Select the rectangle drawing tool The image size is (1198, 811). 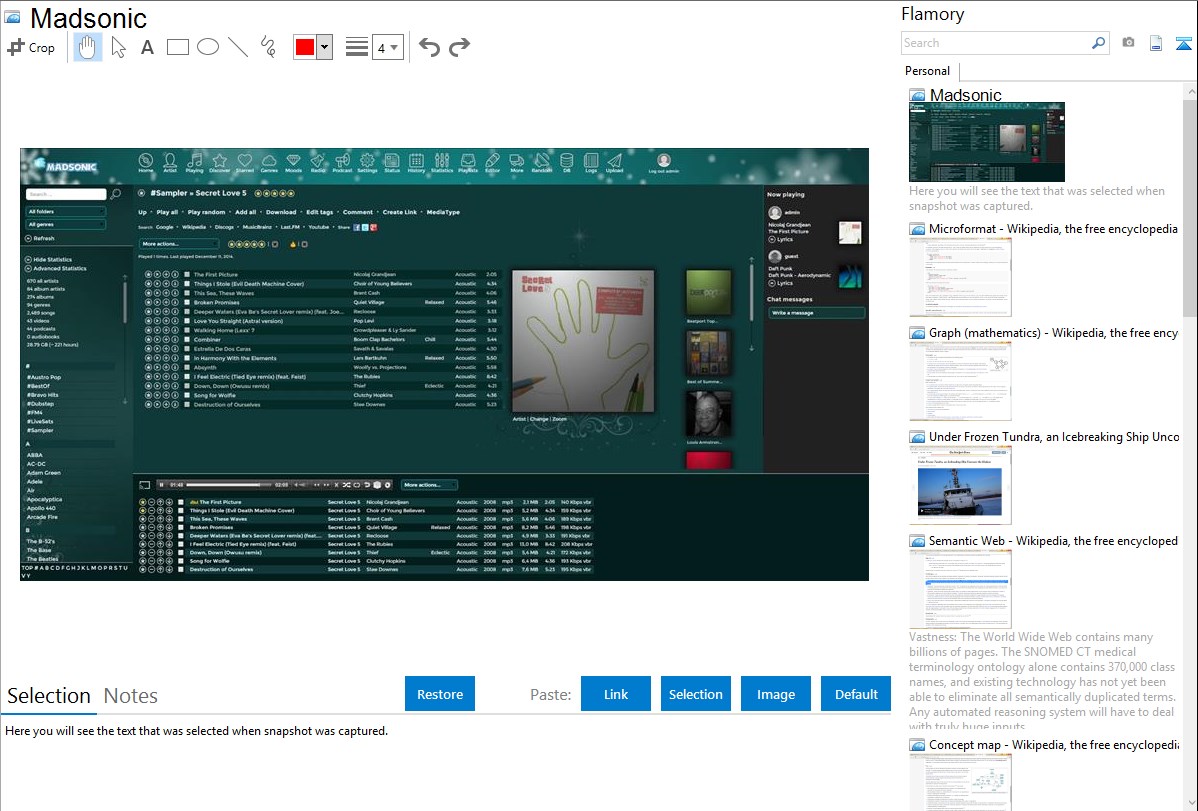(x=177, y=47)
